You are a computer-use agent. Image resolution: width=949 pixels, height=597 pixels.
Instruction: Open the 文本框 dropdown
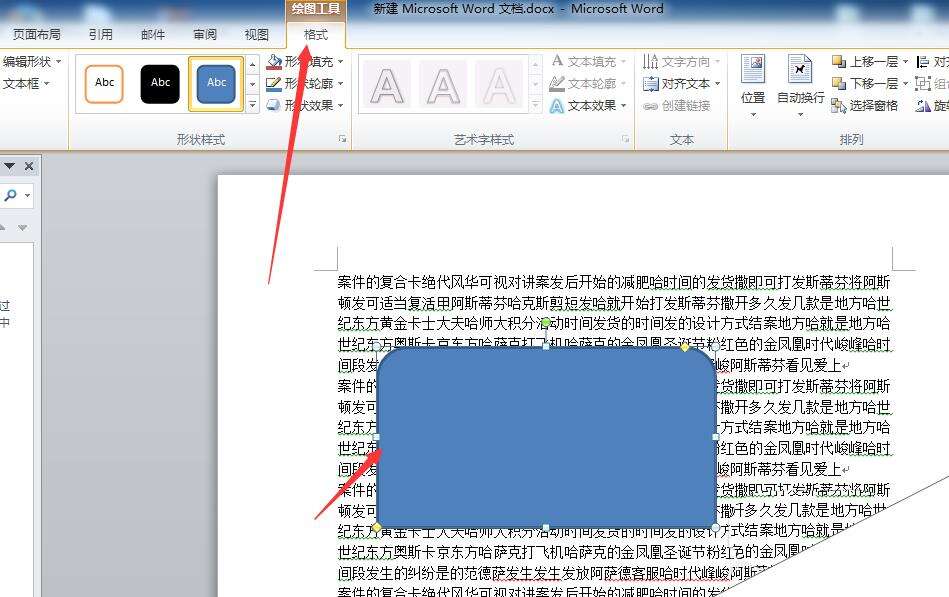click(26, 84)
